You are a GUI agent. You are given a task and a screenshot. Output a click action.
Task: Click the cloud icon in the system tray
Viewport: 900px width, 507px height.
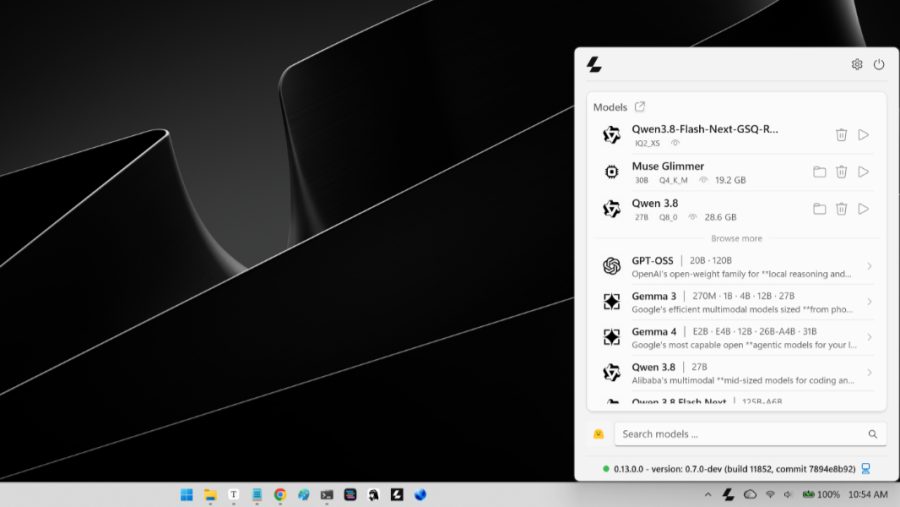[x=750, y=494]
